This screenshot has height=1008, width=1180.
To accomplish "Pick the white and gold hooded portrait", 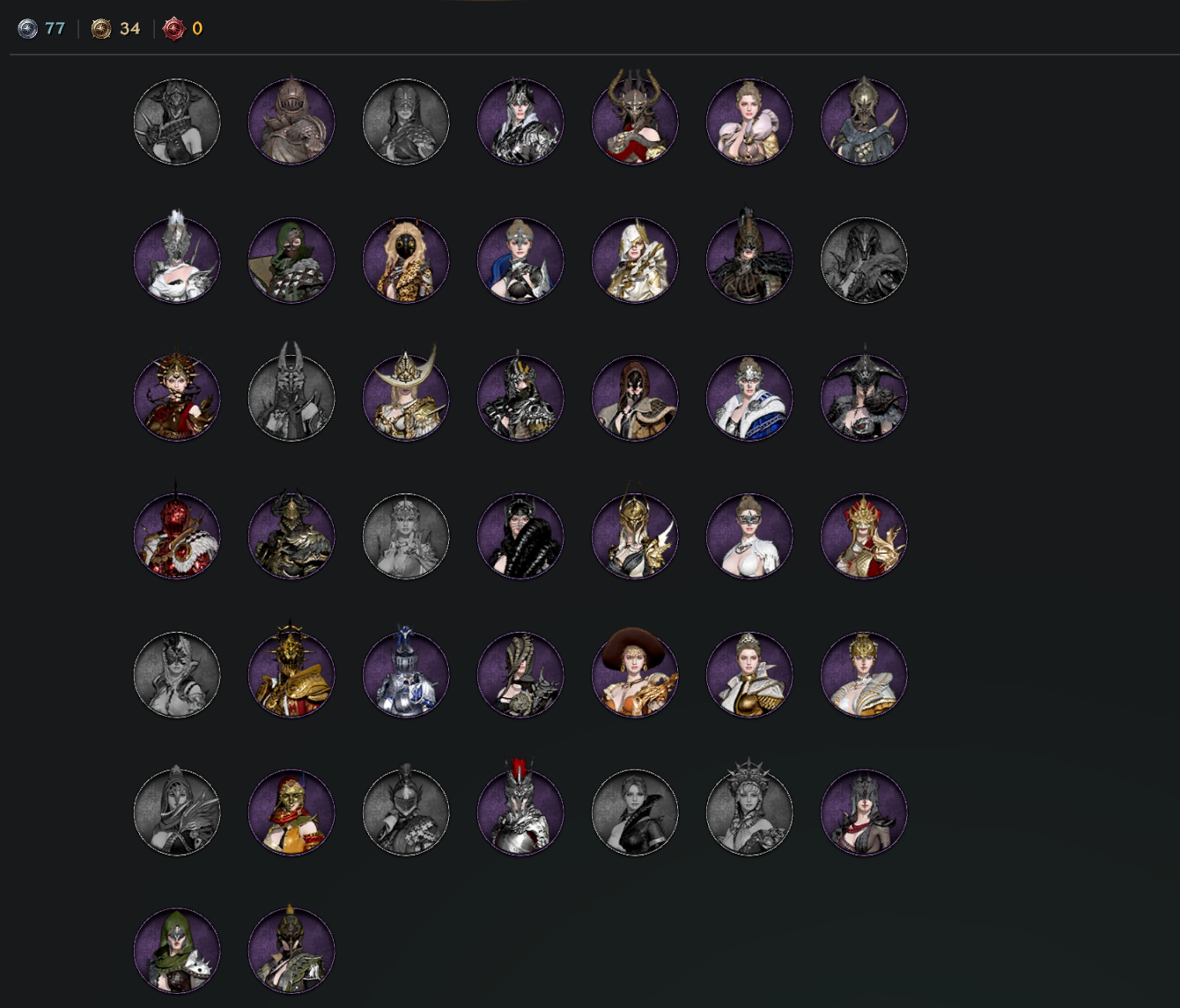I will coord(635,260).
